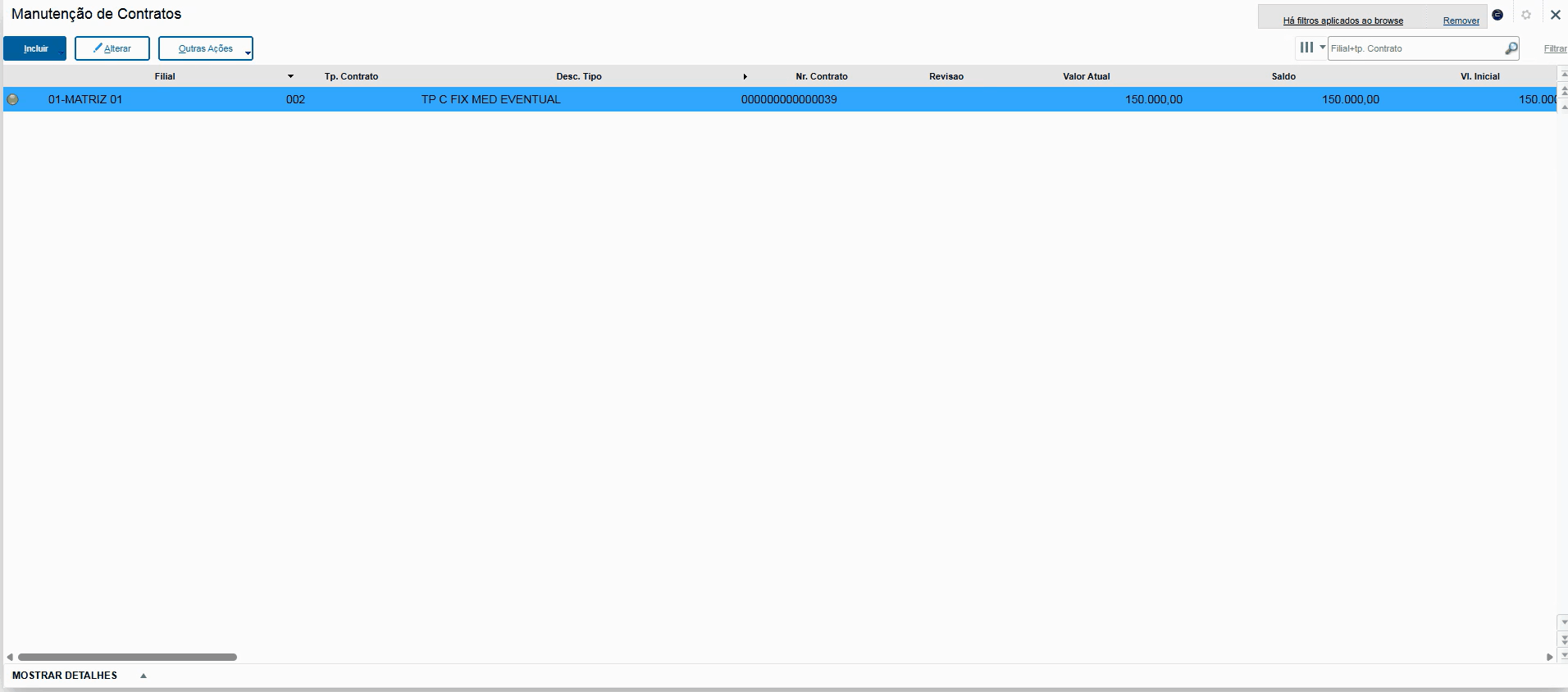1568x692 pixels.
Task: Sort by the Filial column header
Action: tap(165, 76)
